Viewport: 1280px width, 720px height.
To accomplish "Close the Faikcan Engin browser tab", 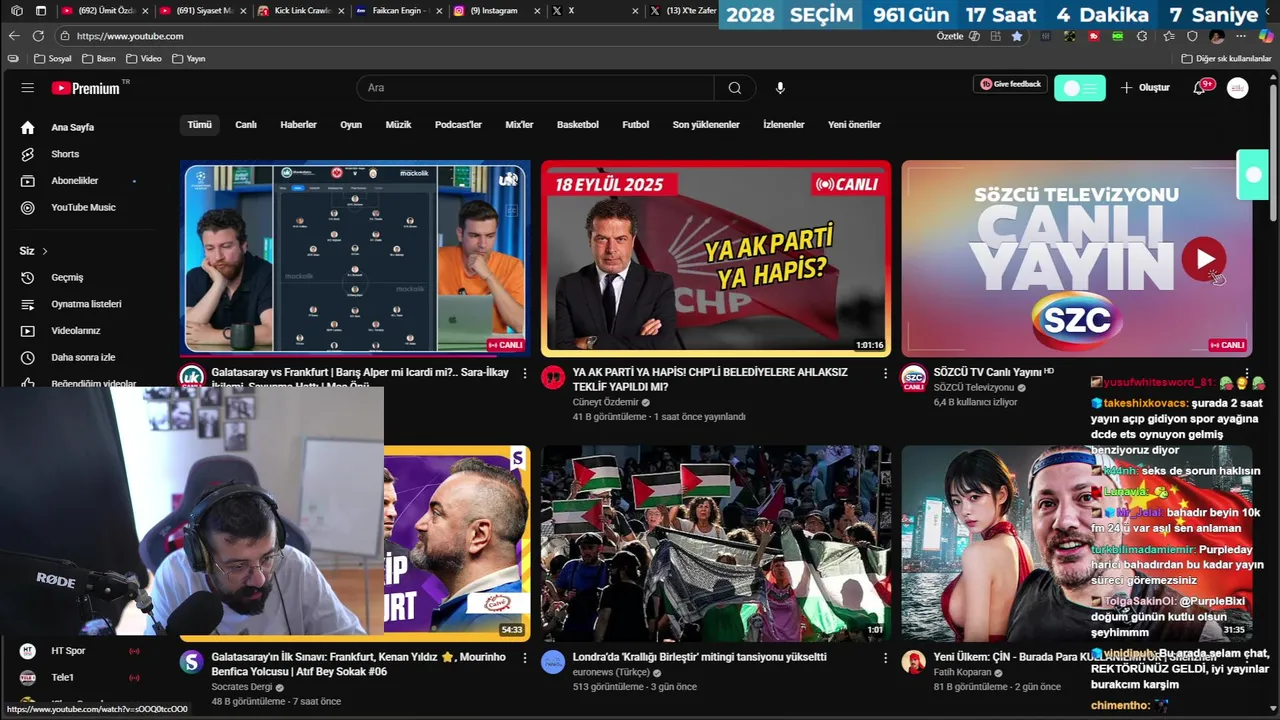I will point(439,11).
